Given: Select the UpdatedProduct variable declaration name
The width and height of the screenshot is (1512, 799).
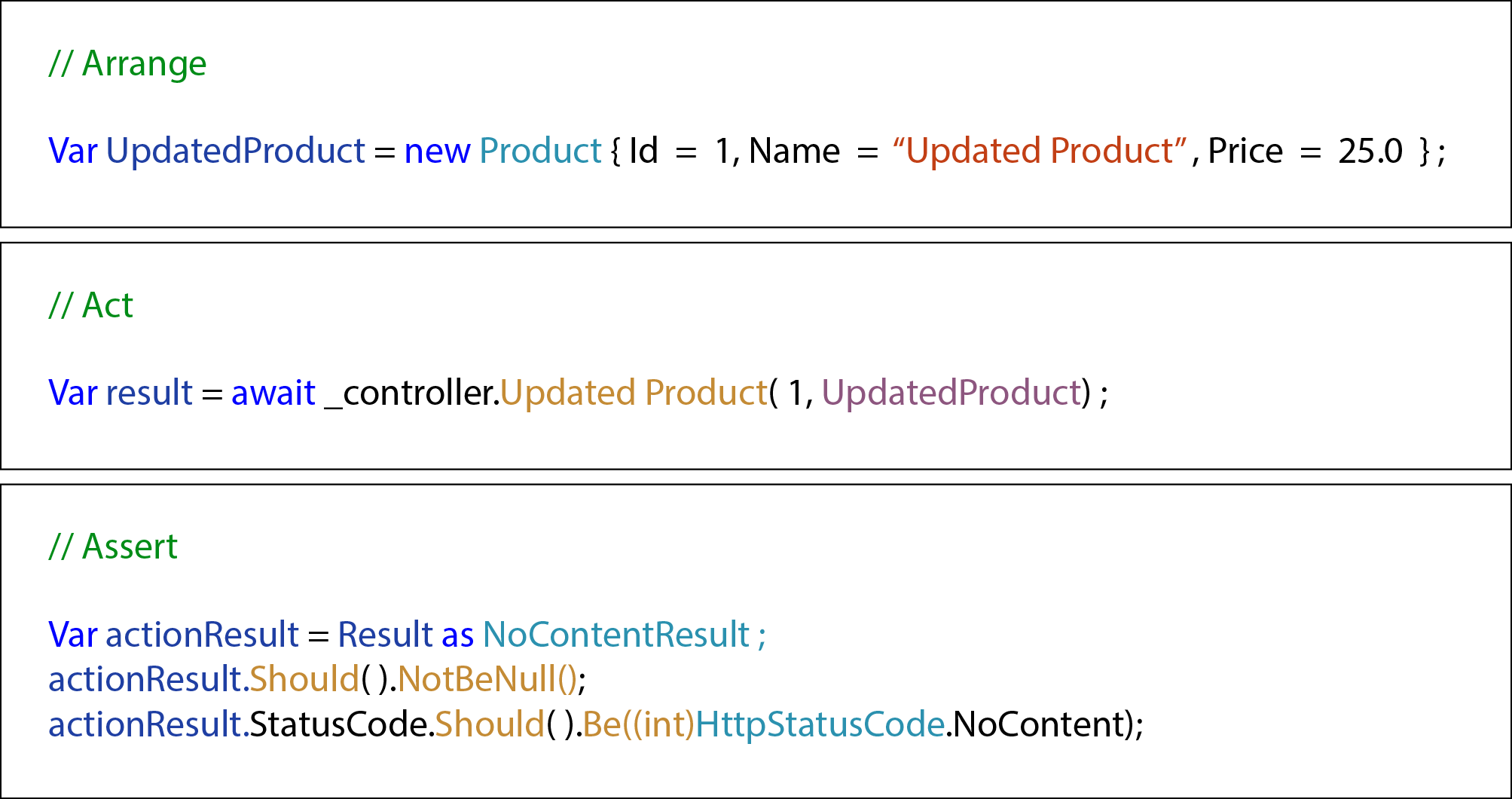Looking at the screenshot, I should pos(235,152).
